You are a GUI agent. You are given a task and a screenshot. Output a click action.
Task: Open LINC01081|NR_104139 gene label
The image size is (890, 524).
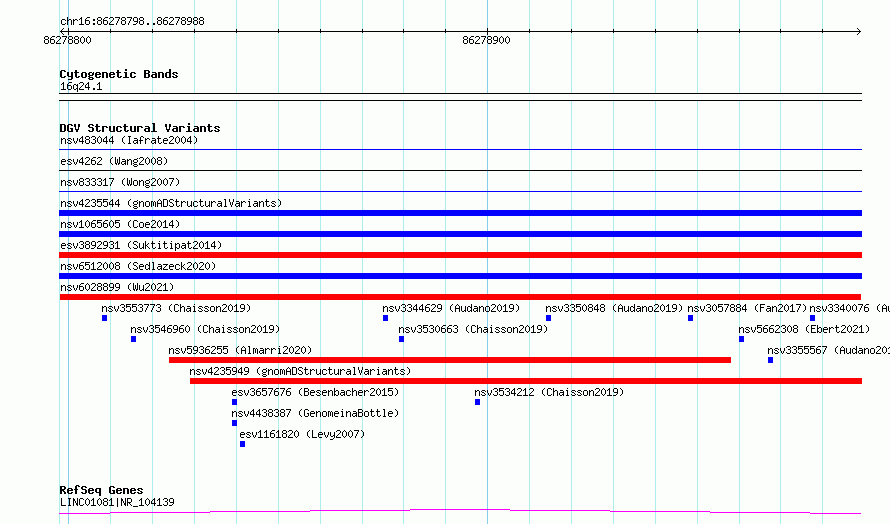click(117, 502)
